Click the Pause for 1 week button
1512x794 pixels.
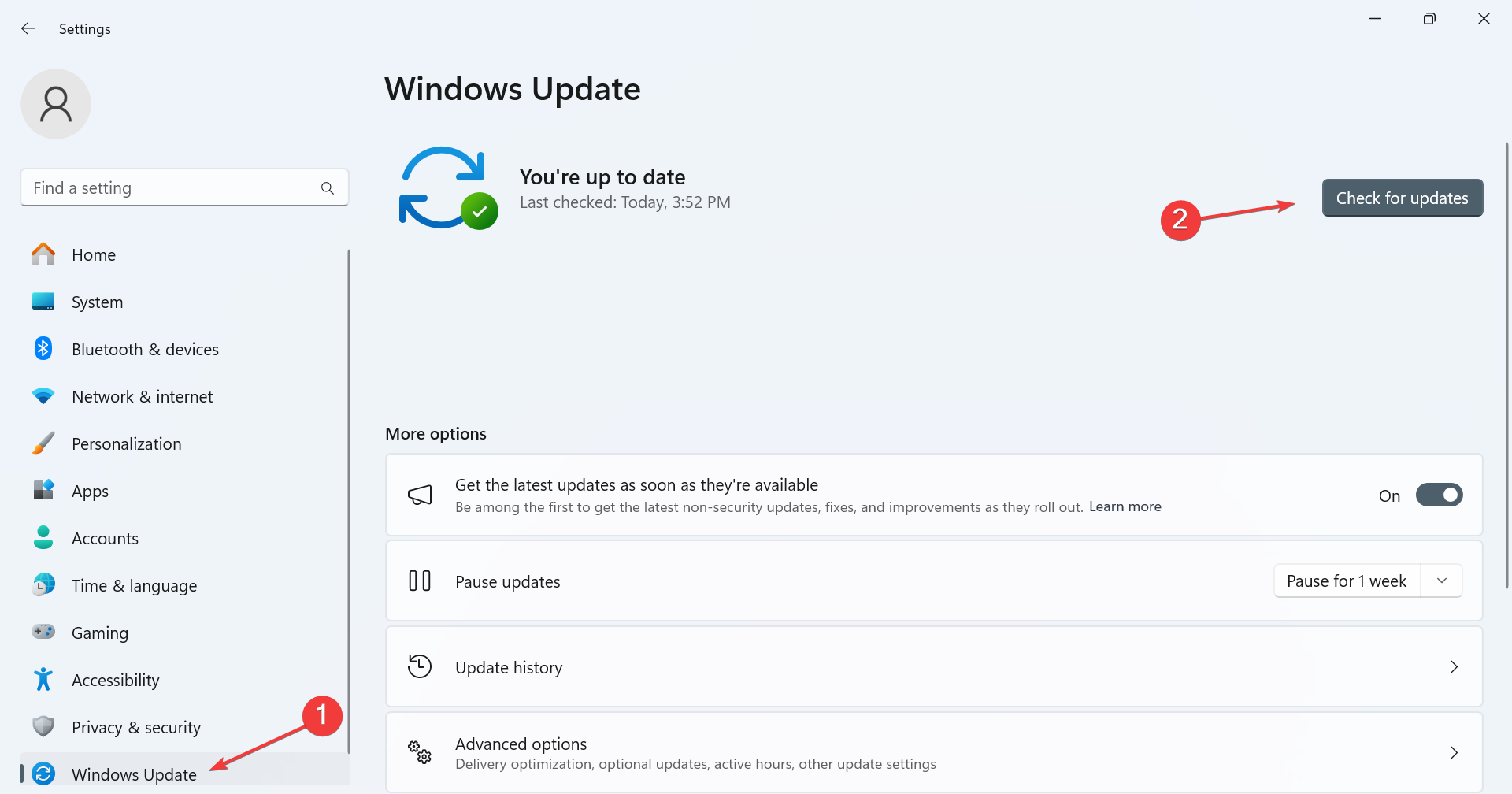tap(1347, 581)
